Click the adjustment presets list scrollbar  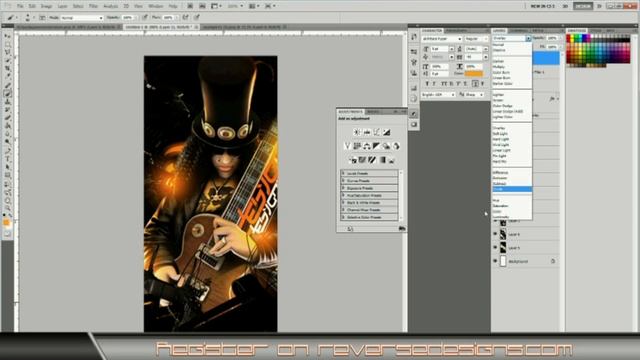pyautogui.click(x=401, y=195)
